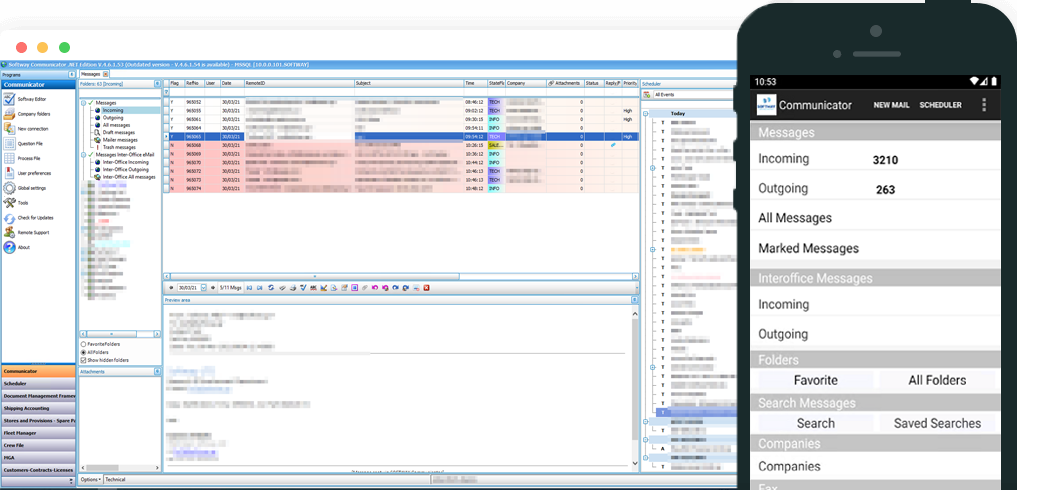
Task: Switch to the Fleet Manager module
Action: tap(38, 433)
